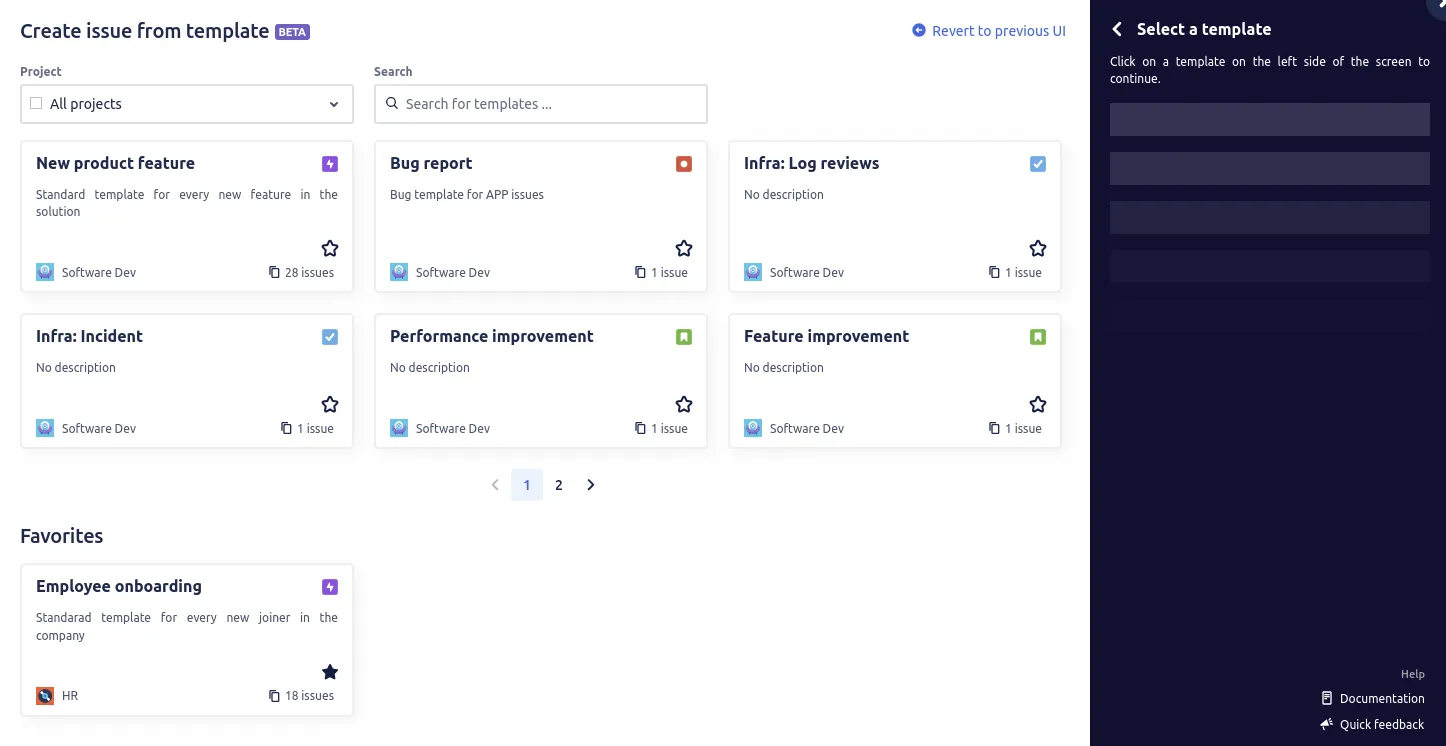Click the blue task icon on Infra: Incident card
Image resolution: width=1446 pixels, height=746 pixels.
(330, 337)
